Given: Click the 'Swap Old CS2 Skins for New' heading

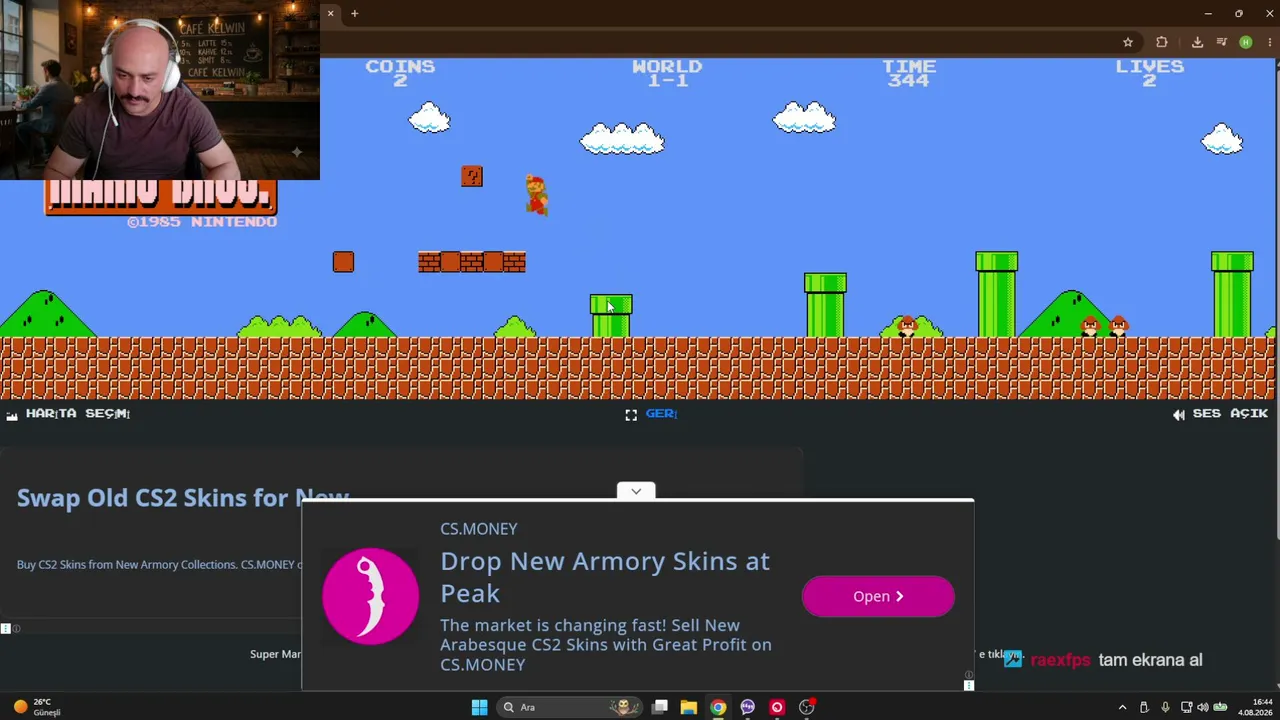Looking at the screenshot, I should 183,498.
